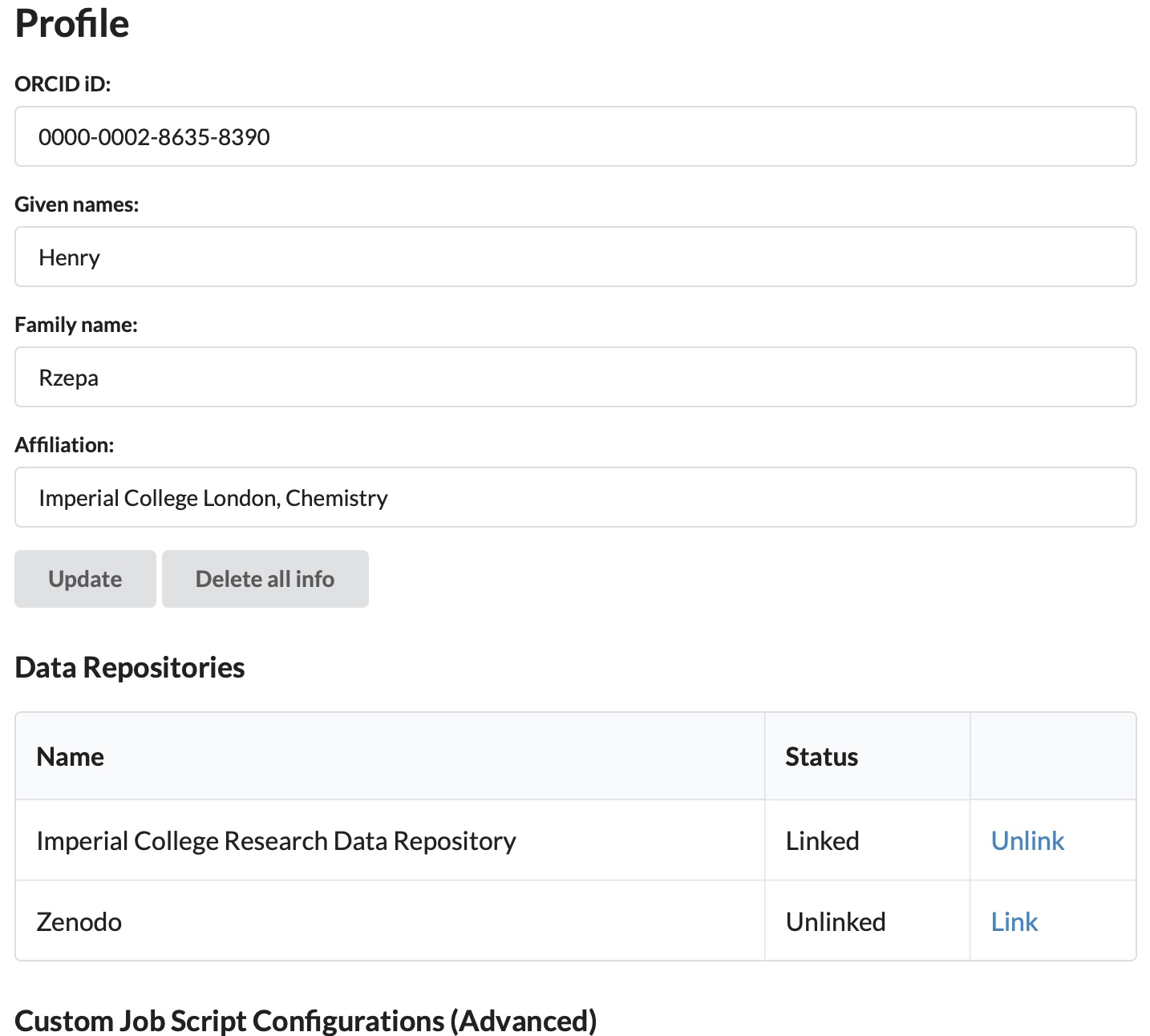Click the Name column header

coord(71,756)
